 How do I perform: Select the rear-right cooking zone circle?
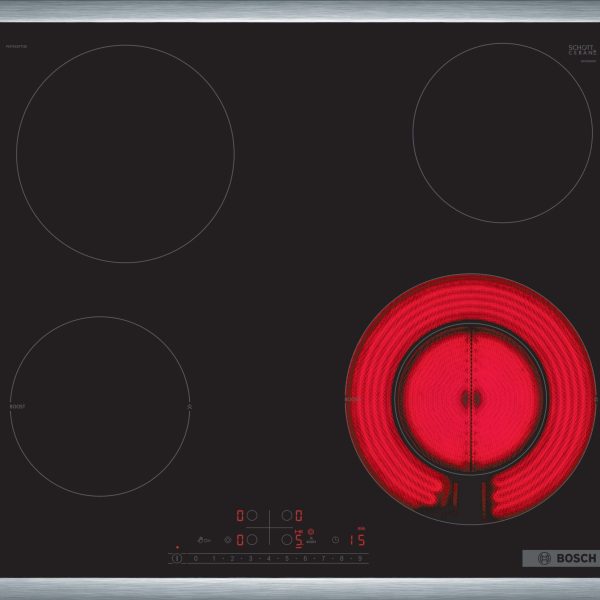point(287,515)
